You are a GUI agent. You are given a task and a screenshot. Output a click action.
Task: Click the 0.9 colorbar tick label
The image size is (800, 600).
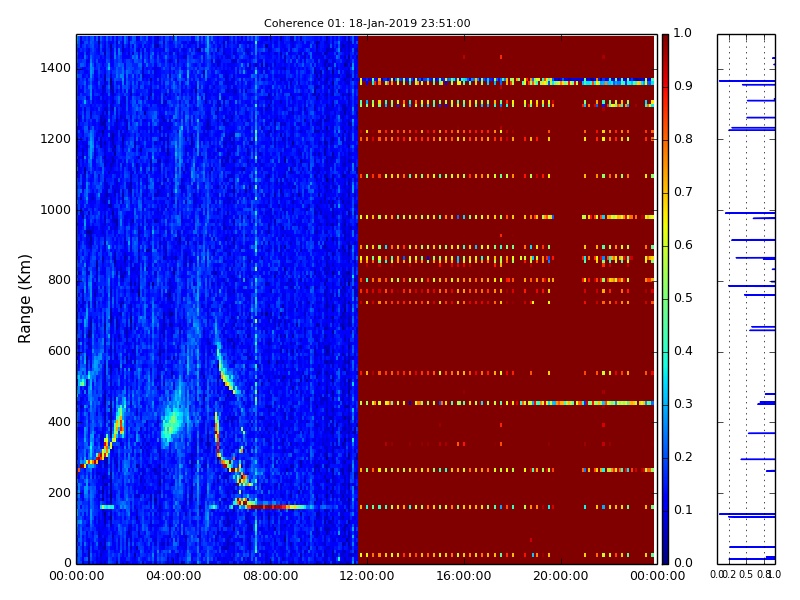pos(683,86)
